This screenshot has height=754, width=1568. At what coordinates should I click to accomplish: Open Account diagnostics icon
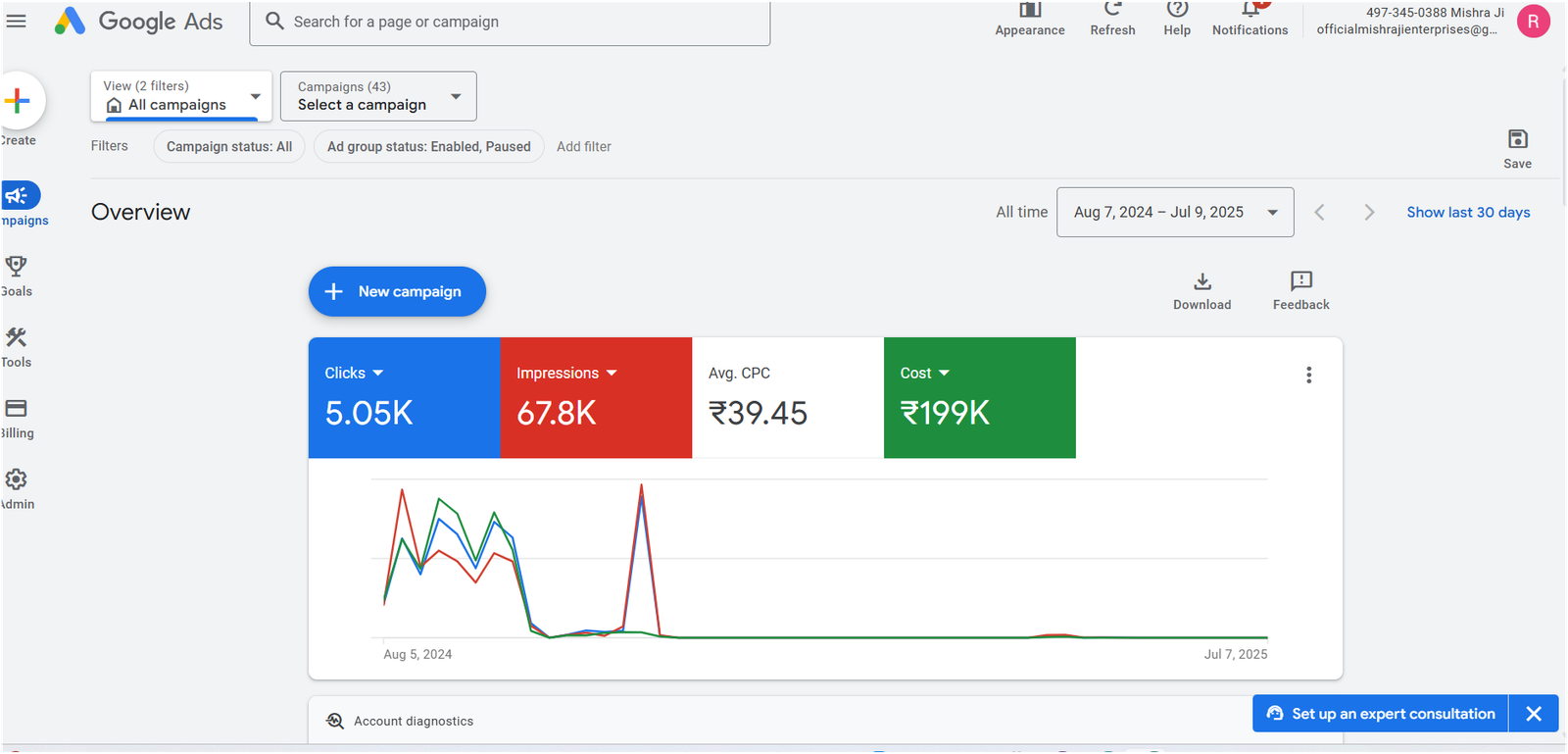coord(335,721)
